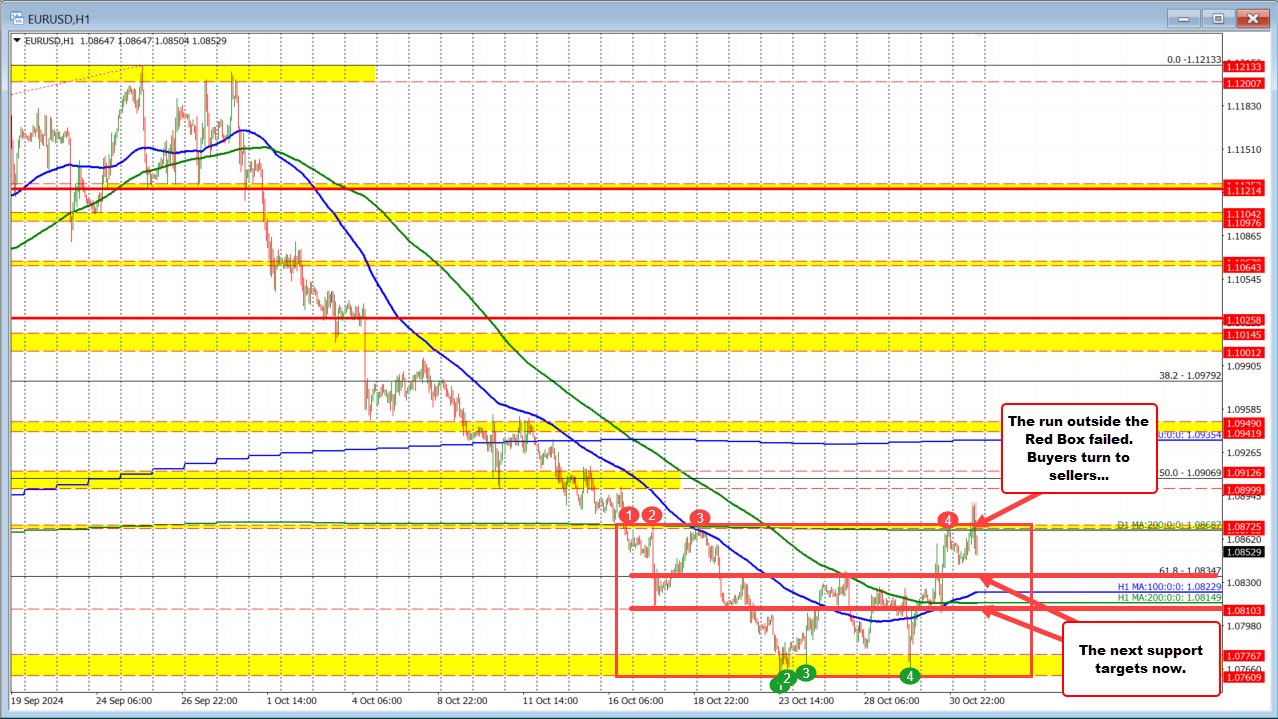Click the restore window button
Viewport: 1278px width, 719px height.
coord(1217,18)
